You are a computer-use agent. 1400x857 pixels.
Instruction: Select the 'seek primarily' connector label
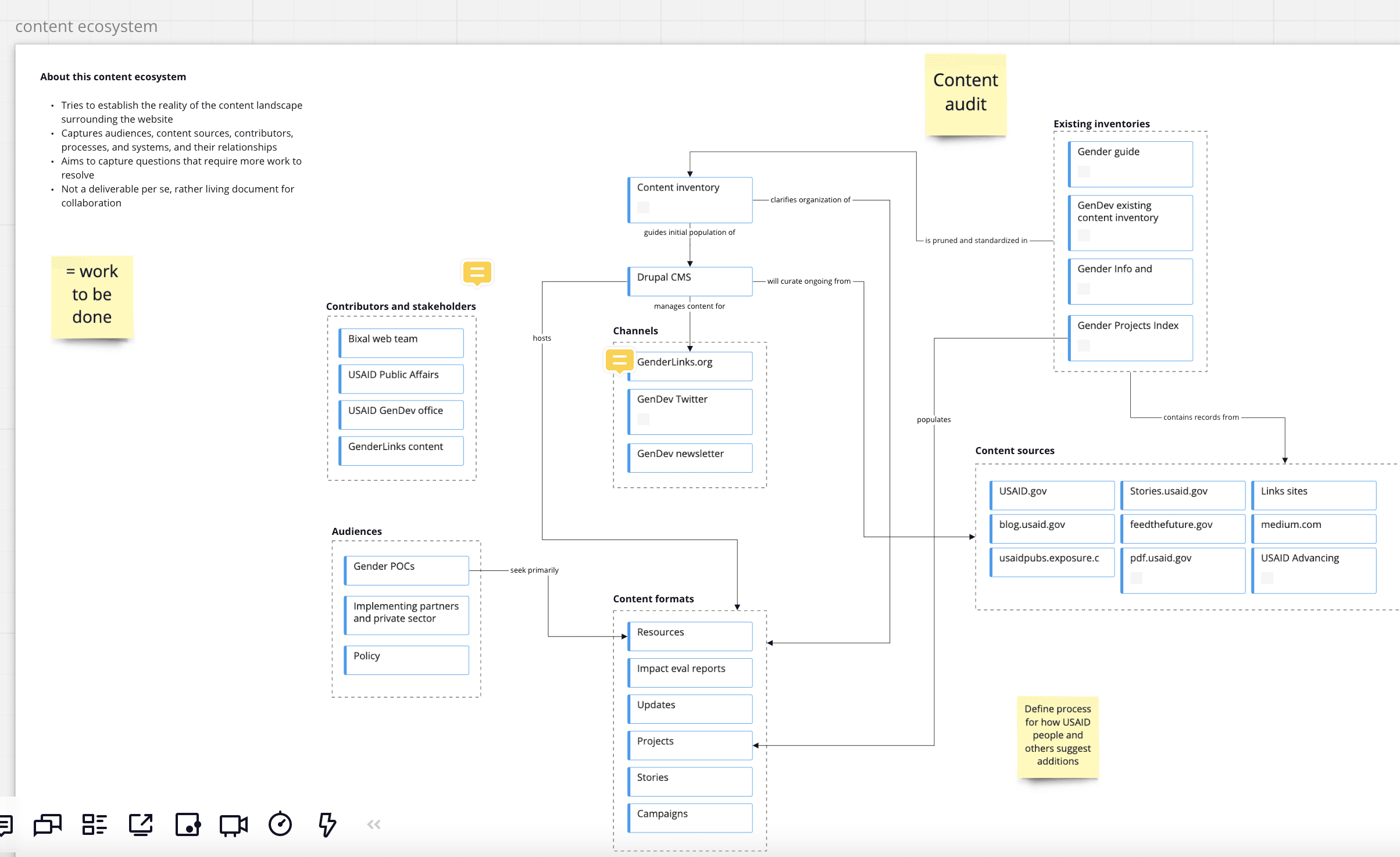(534, 570)
